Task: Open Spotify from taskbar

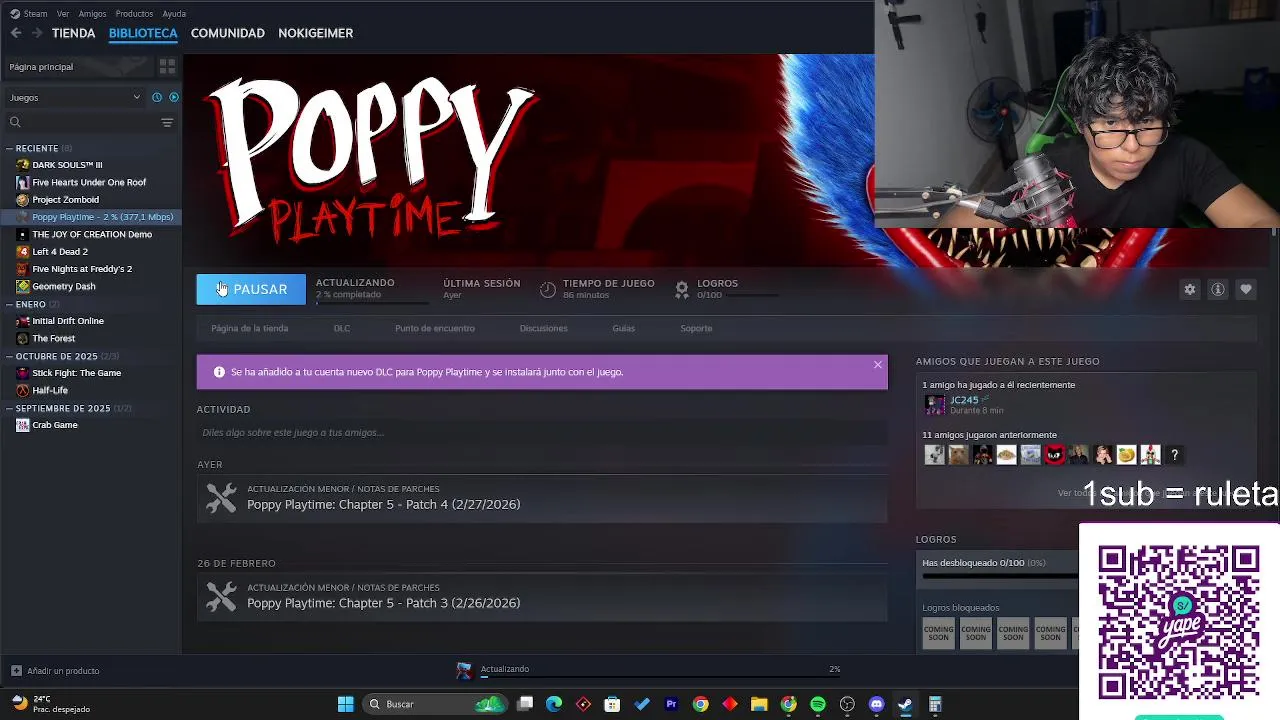Action: pyautogui.click(x=818, y=704)
